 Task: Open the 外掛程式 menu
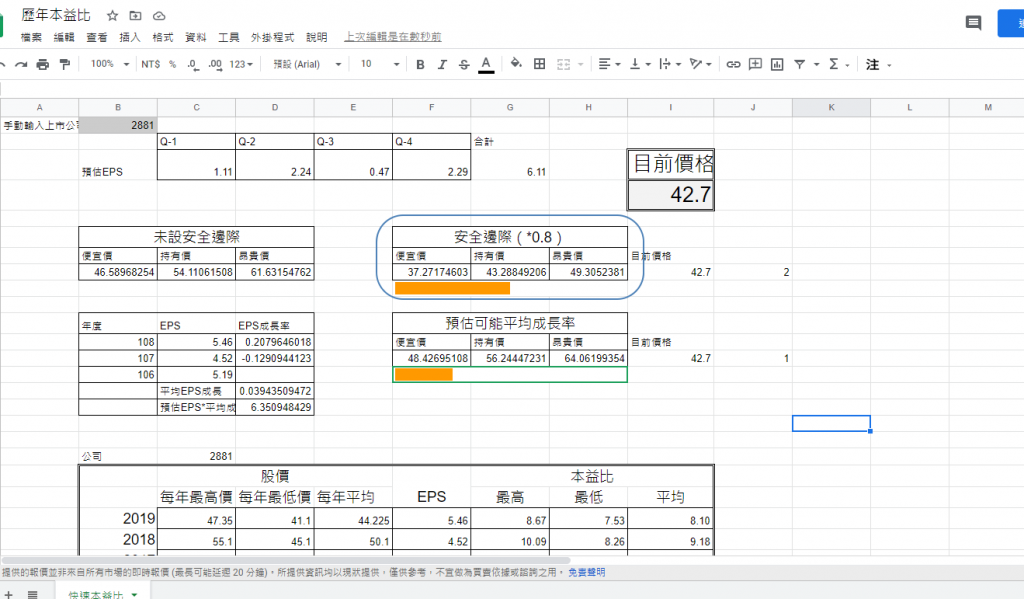272,37
